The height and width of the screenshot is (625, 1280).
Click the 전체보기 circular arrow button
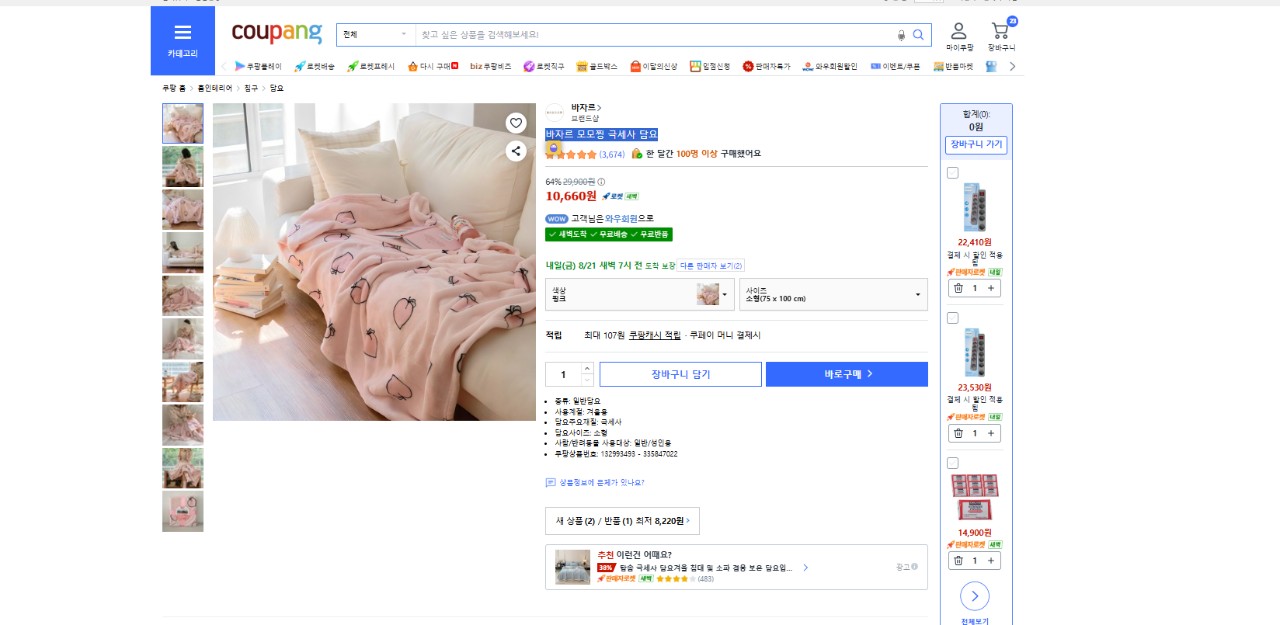pyautogui.click(x=975, y=597)
